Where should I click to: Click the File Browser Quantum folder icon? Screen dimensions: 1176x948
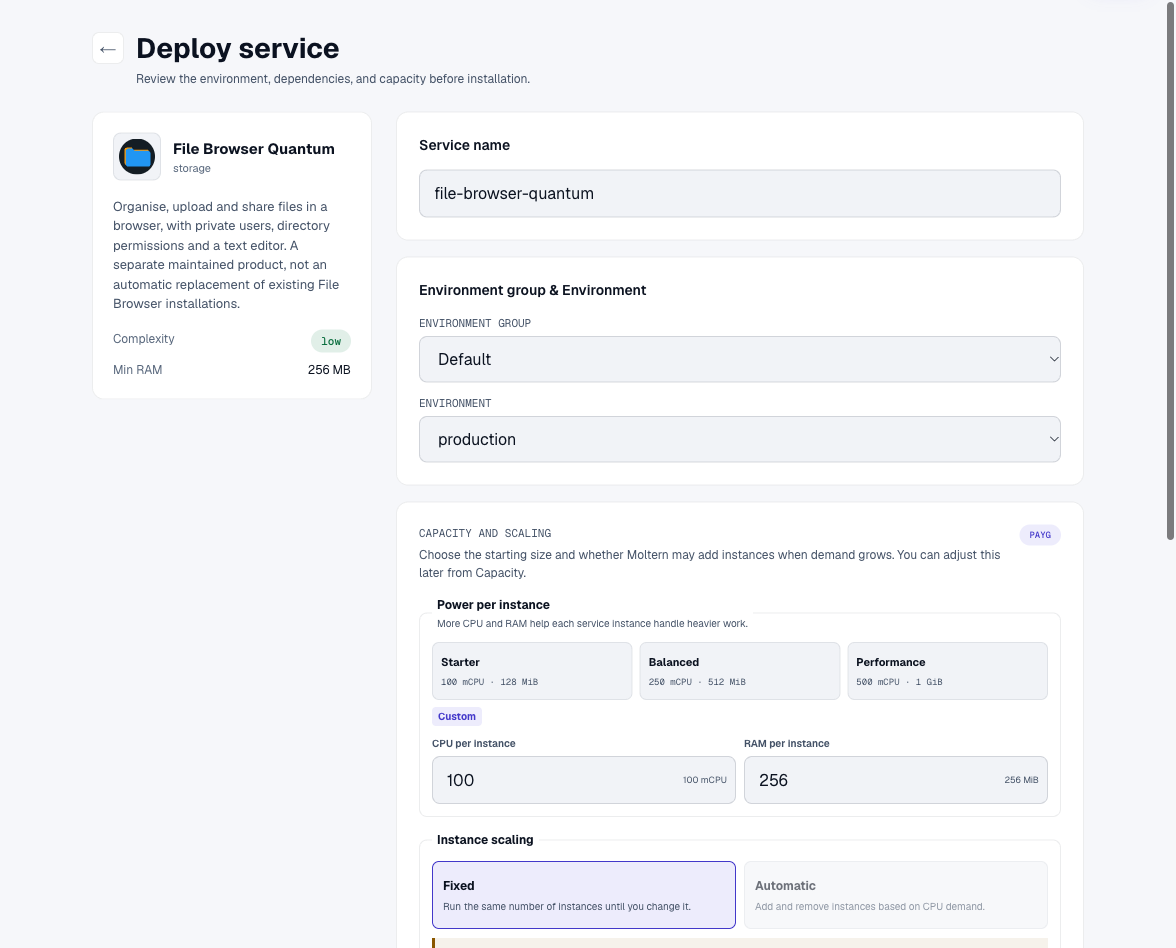(137, 157)
